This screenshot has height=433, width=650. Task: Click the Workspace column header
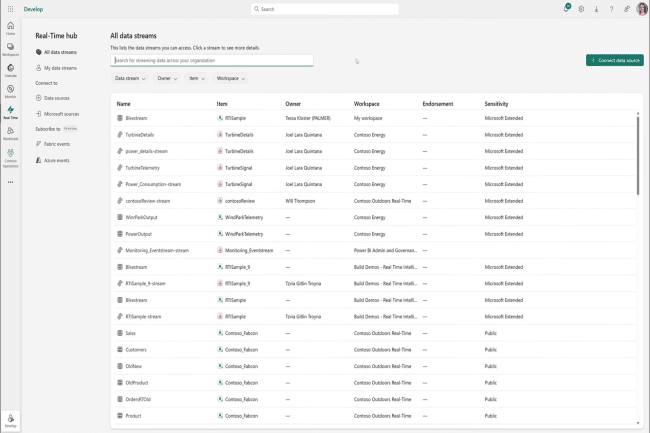pos(366,104)
